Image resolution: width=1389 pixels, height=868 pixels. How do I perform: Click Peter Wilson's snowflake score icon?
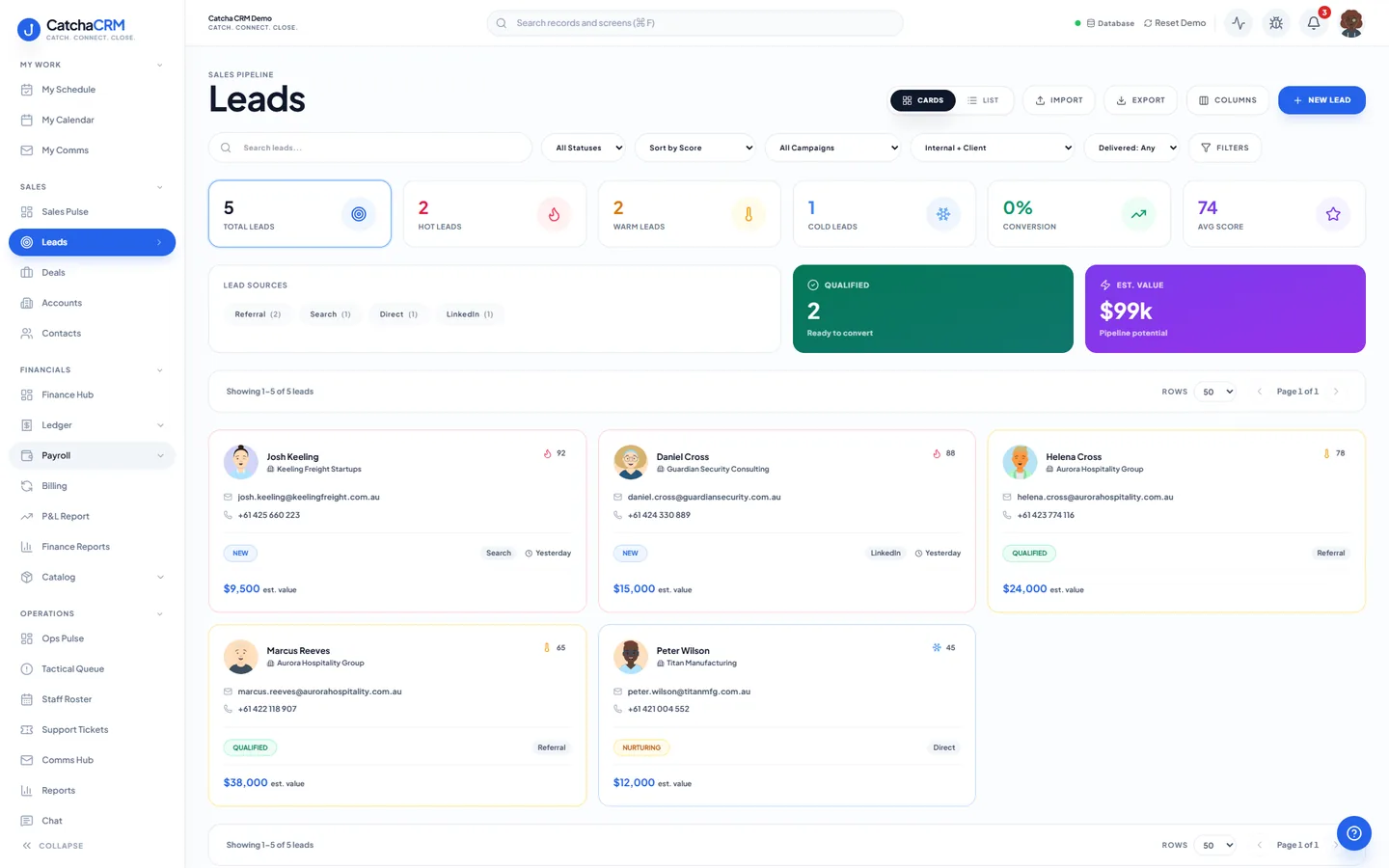[937, 647]
